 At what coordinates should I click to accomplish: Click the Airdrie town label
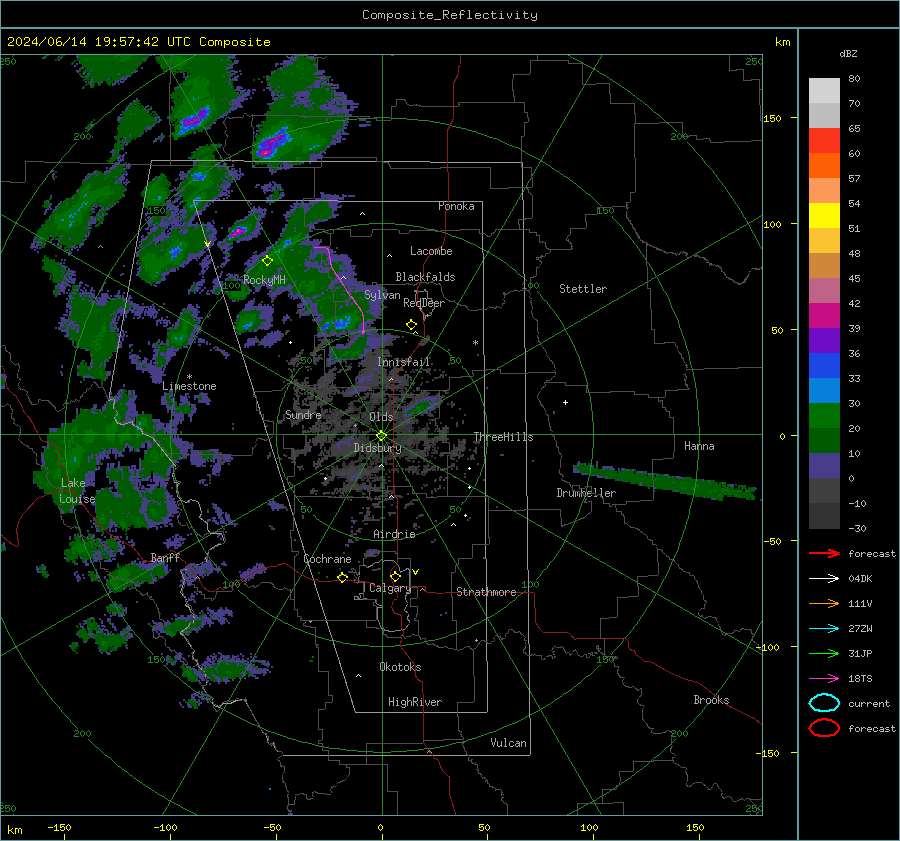coord(394,534)
